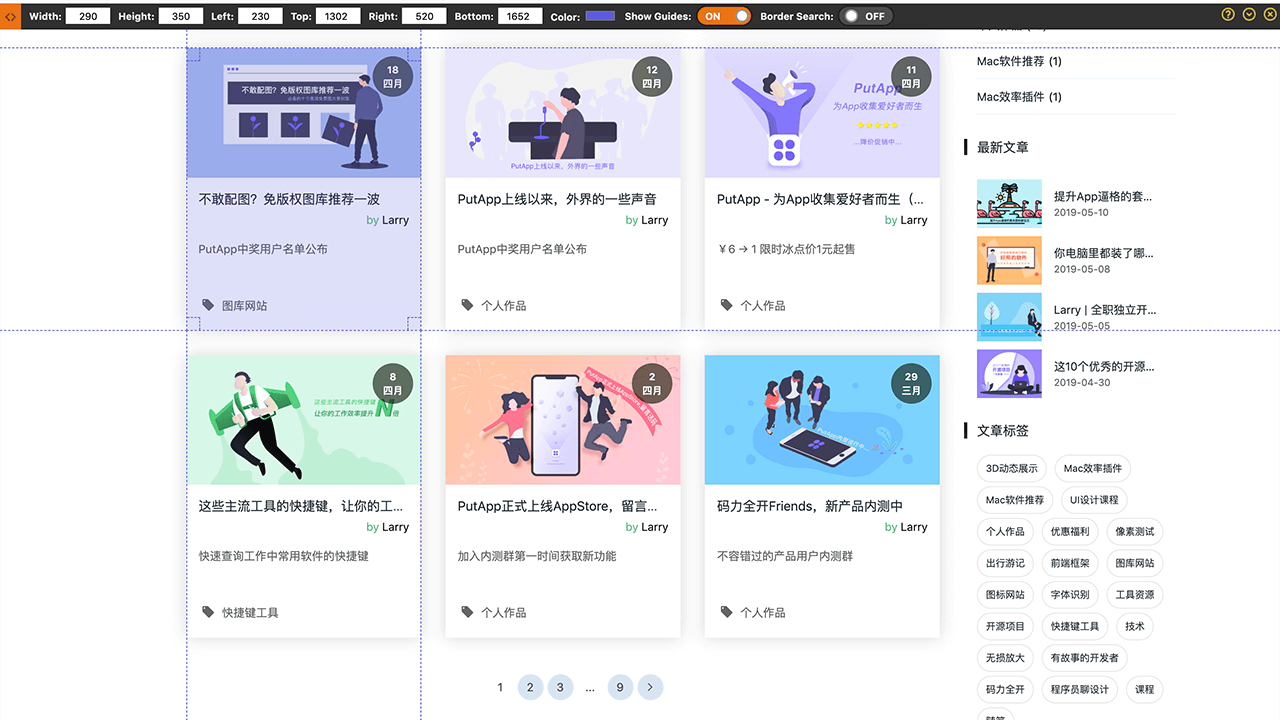
Task: Go to next page with the arrow button
Action: click(x=650, y=687)
